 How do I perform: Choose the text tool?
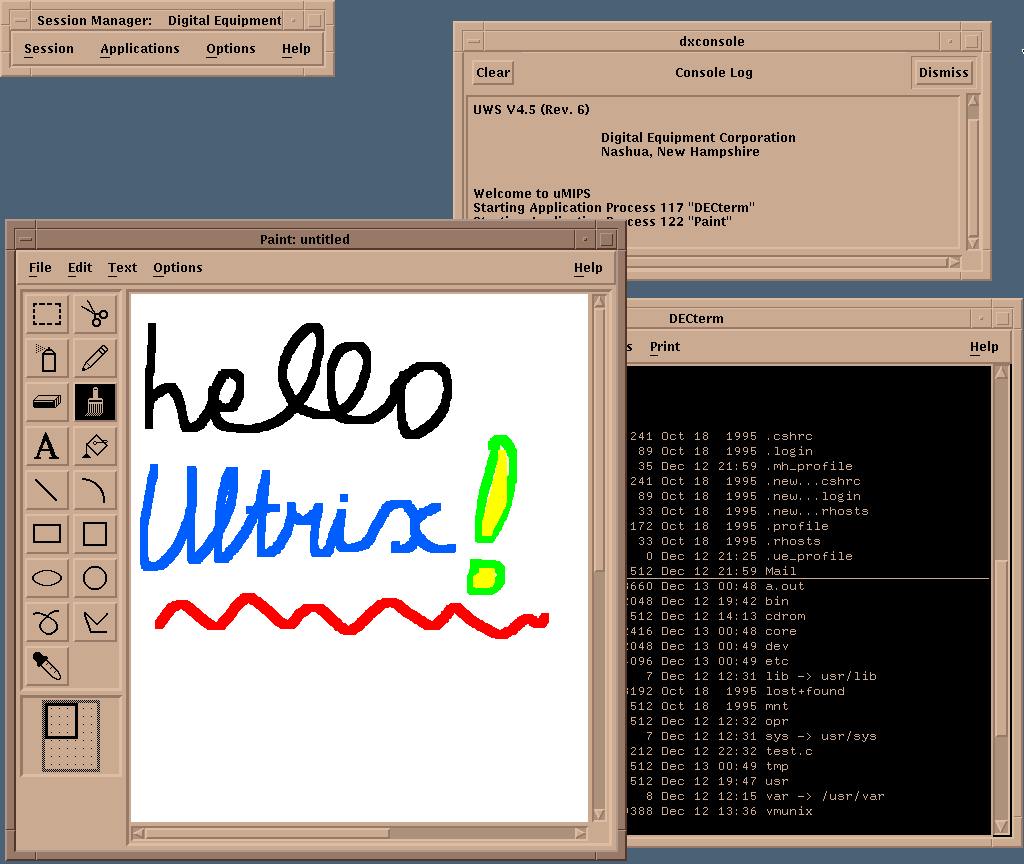(x=47, y=446)
